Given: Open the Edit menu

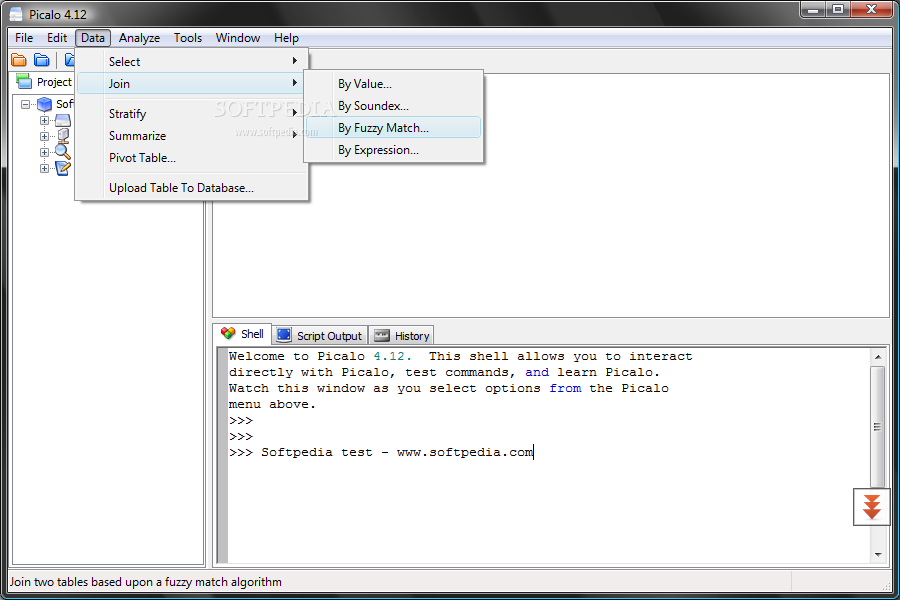Looking at the screenshot, I should coord(57,38).
